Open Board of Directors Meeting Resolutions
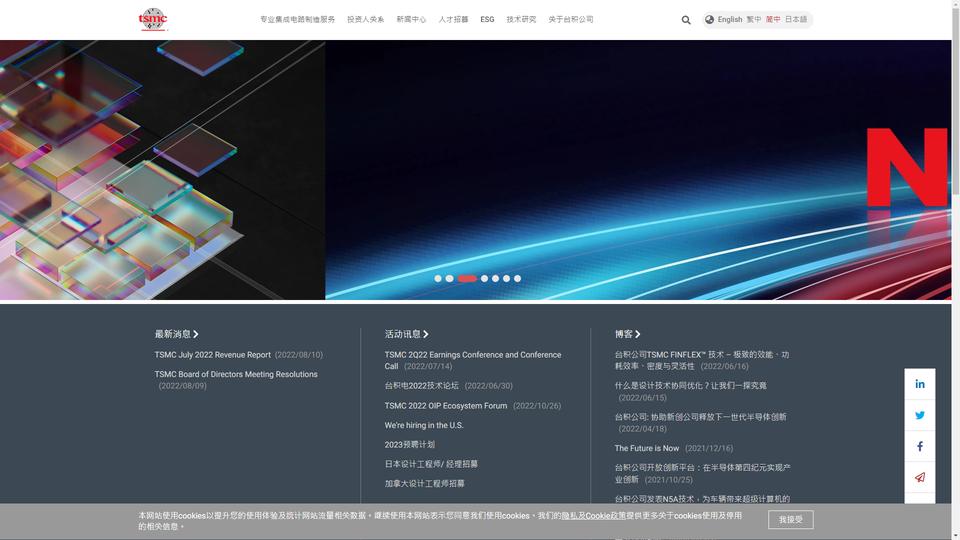960x540 pixels. (x=236, y=374)
